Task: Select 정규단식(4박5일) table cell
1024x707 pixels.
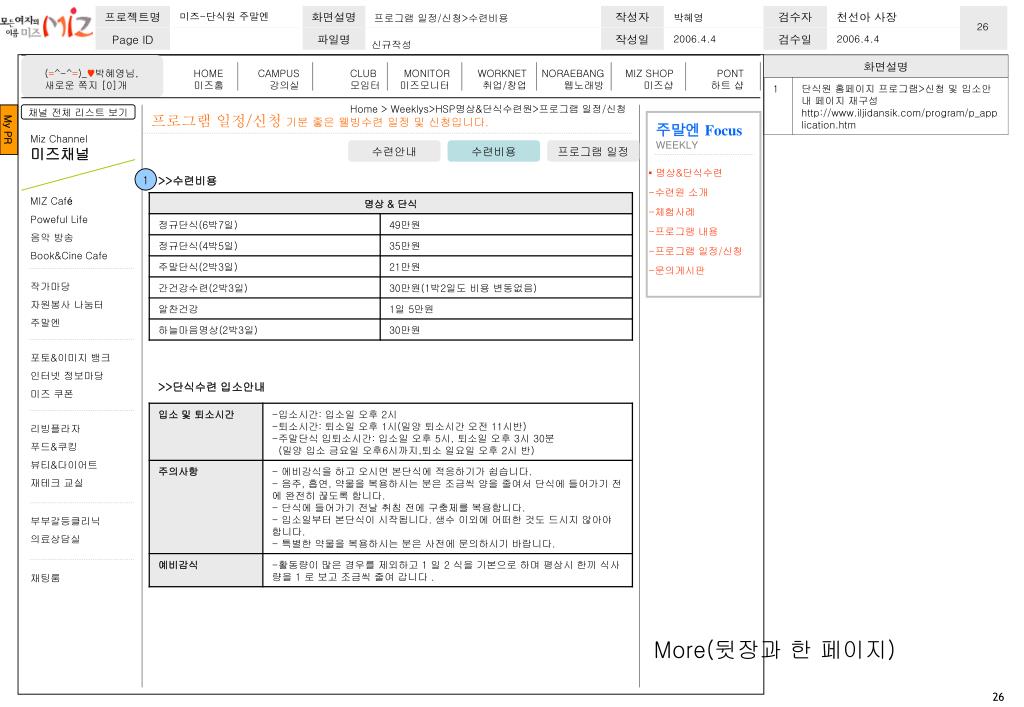Action: pyautogui.click(x=264, y=245)
